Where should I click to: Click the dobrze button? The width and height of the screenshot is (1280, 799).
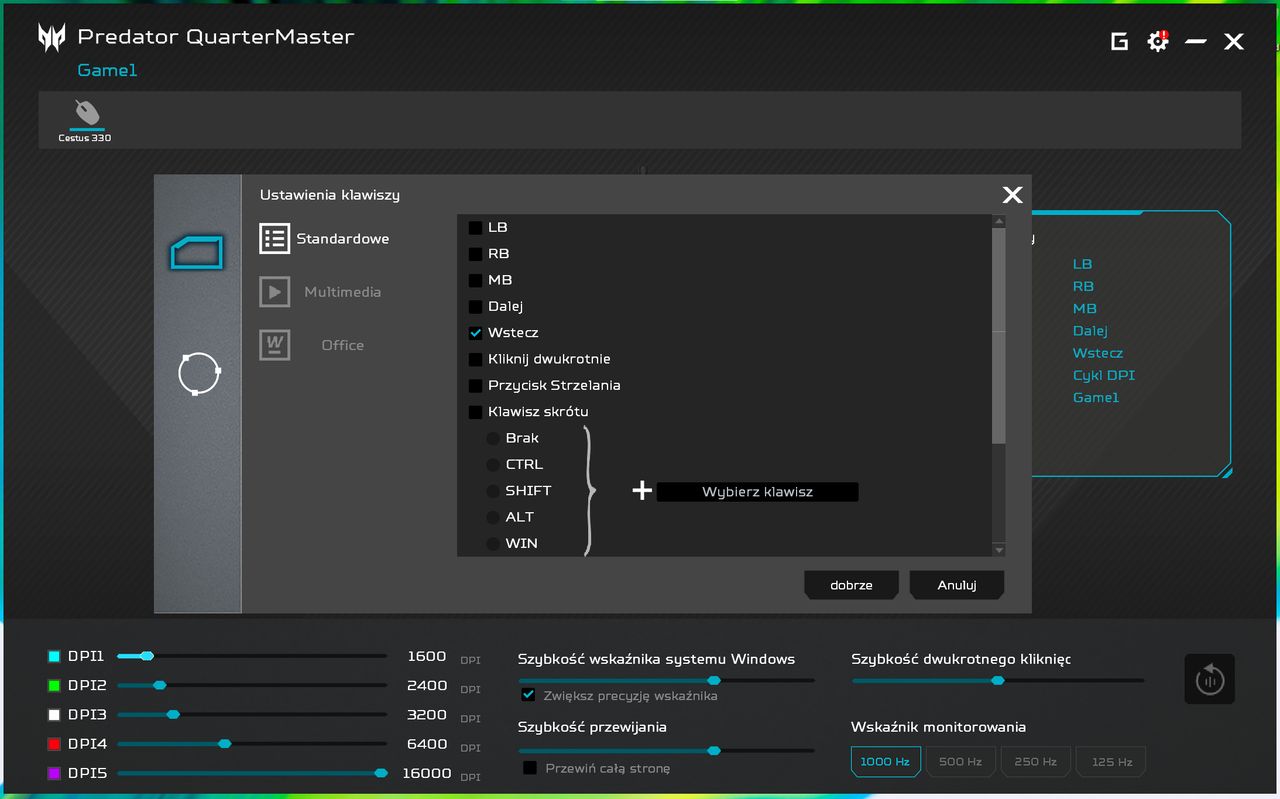point(851,585)
